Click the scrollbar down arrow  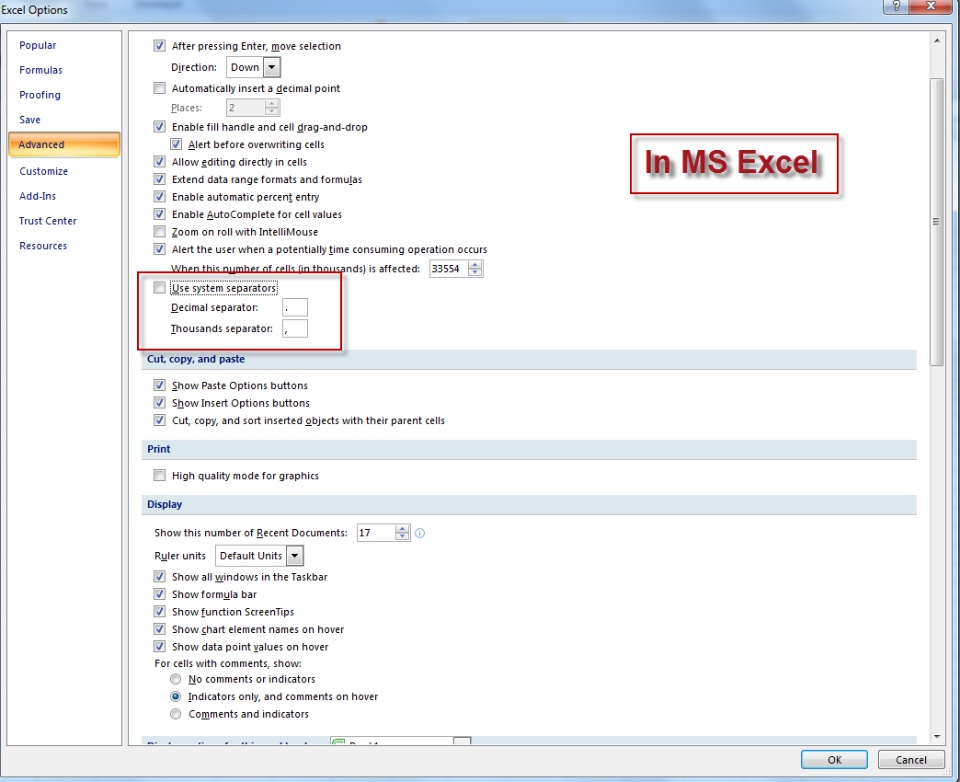[937, 737]
